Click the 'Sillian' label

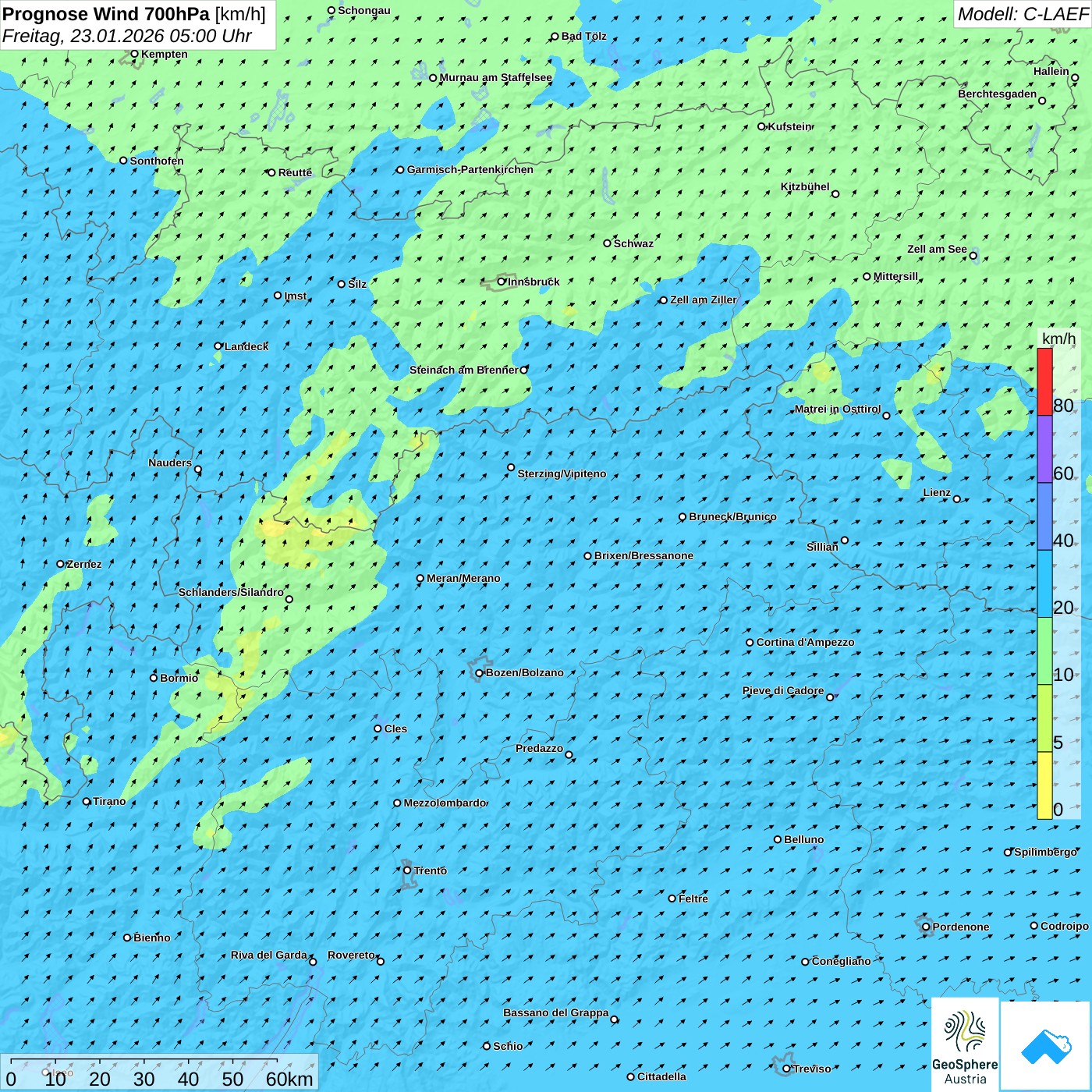(x=822, y=547)
